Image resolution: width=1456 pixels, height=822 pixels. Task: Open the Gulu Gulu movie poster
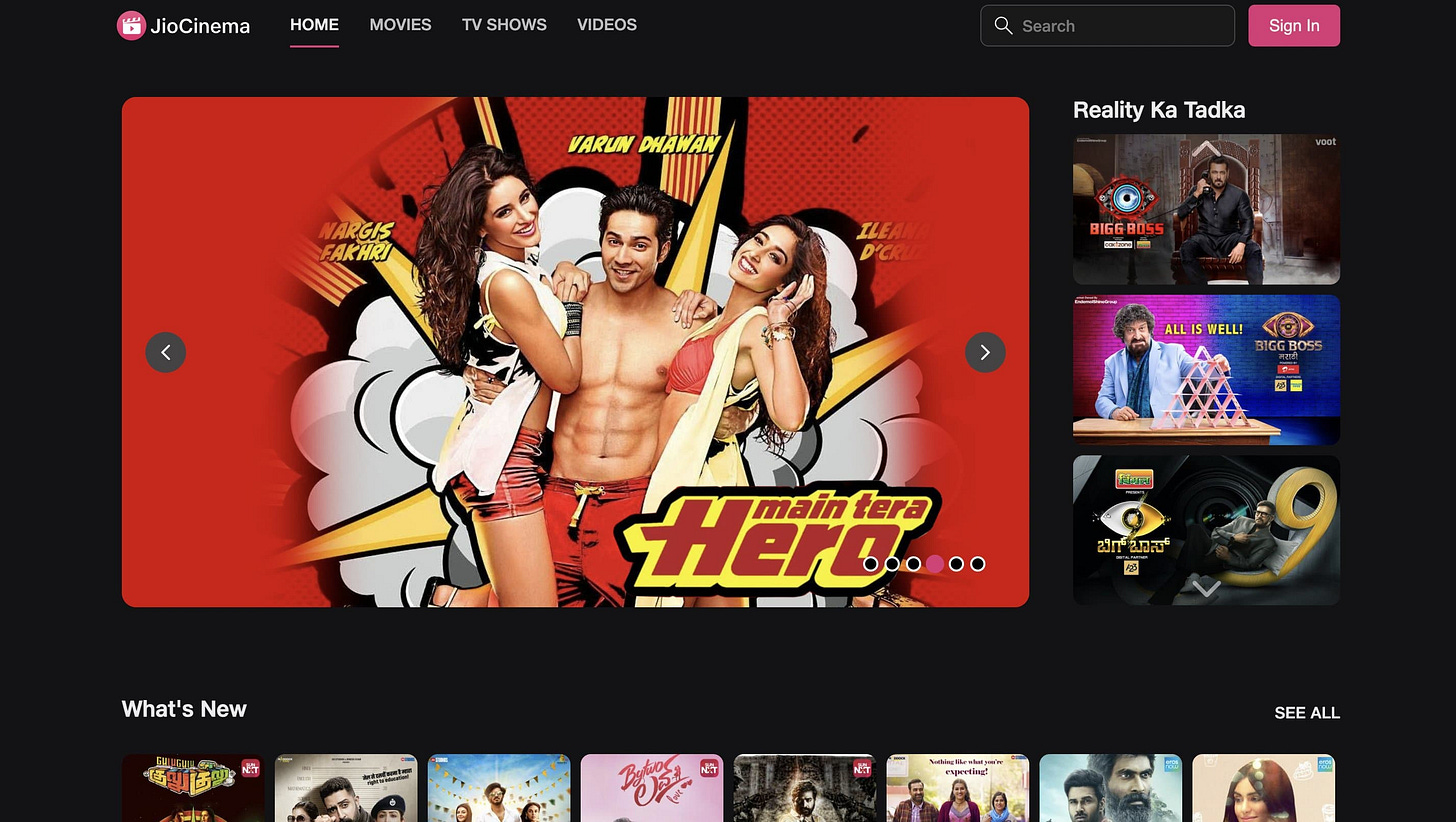tap(193, 788)
